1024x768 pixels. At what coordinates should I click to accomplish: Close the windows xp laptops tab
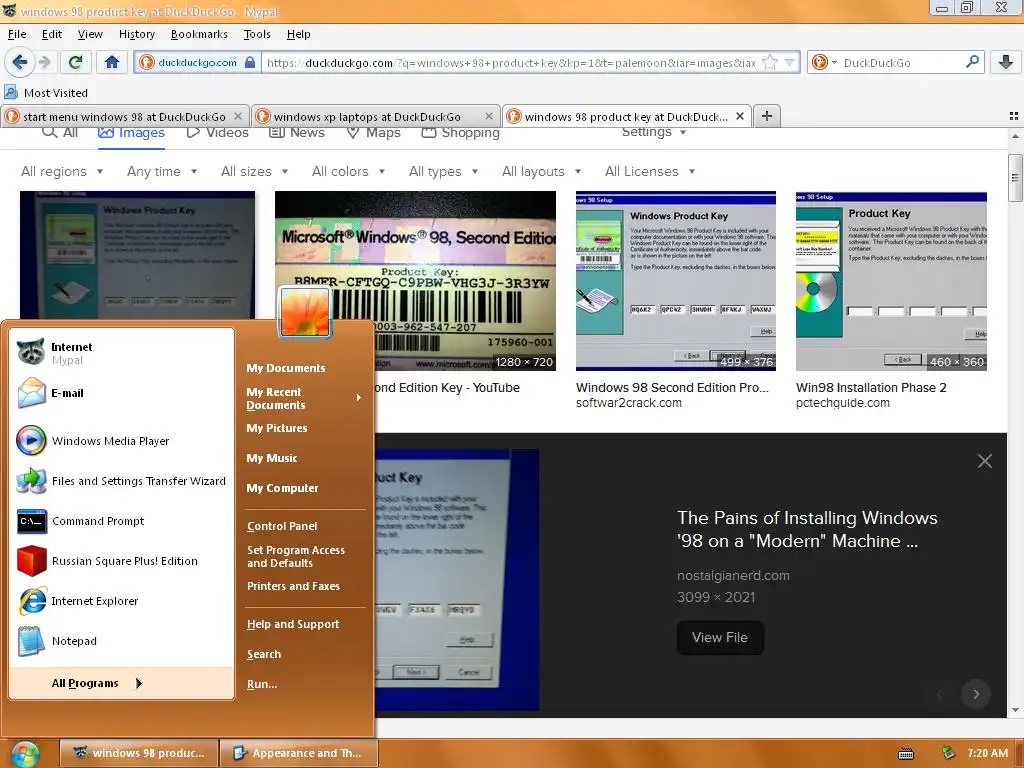coord(488,116)
